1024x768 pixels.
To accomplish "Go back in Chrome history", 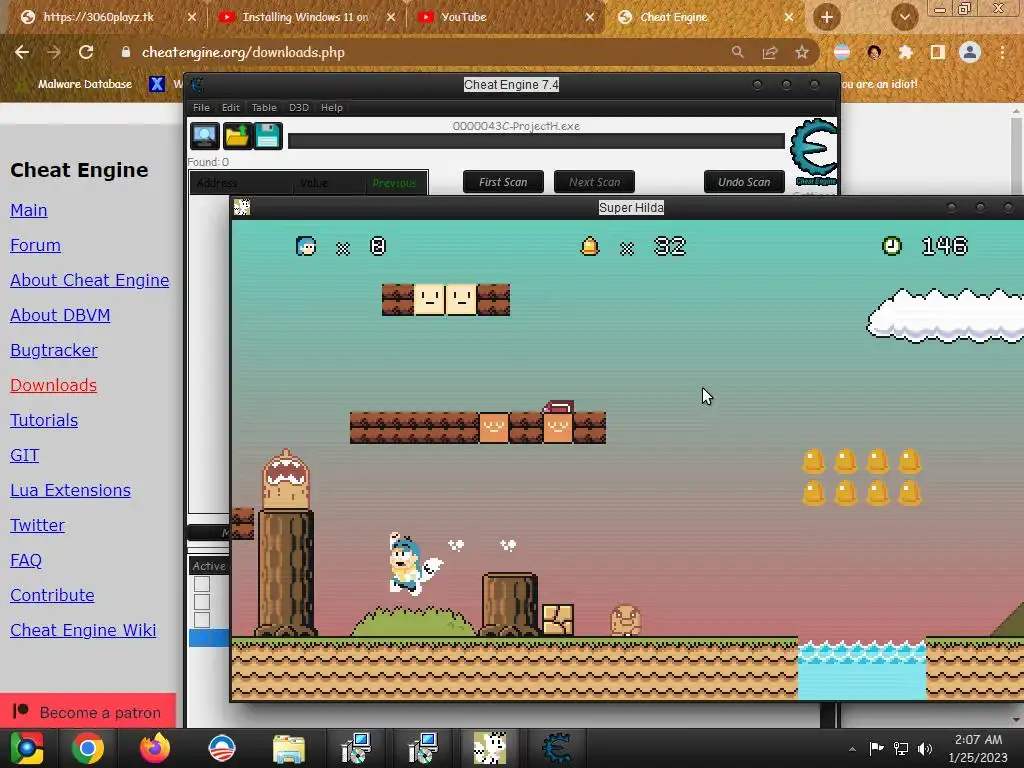I will pos(22,52).
